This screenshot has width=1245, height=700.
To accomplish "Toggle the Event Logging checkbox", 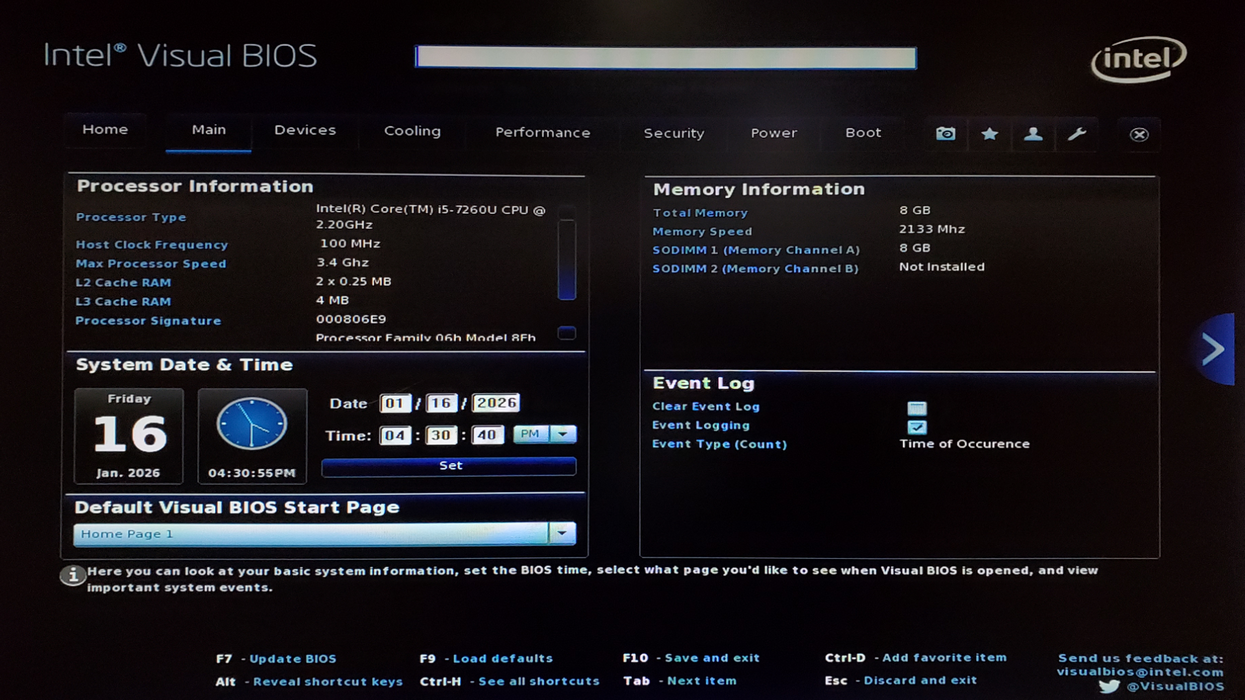I will [x=917, y=427].
